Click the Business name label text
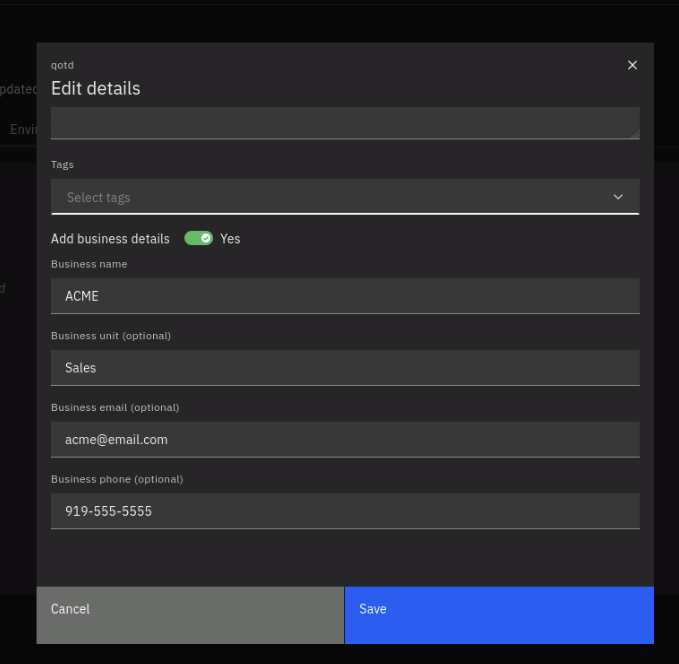The height and width of the screenshot is (664, 679). point(89,264)
